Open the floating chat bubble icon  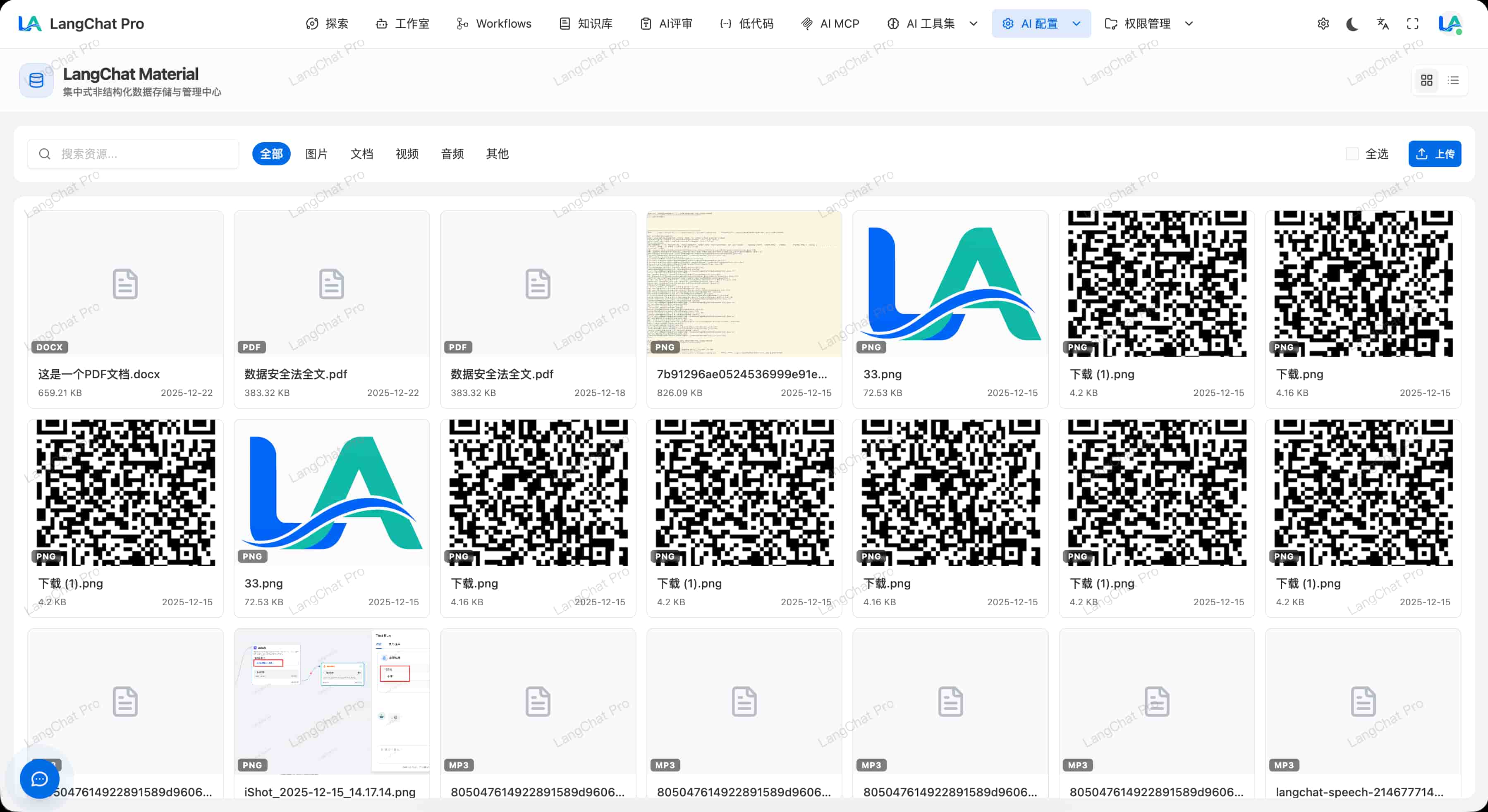[39, 779]
